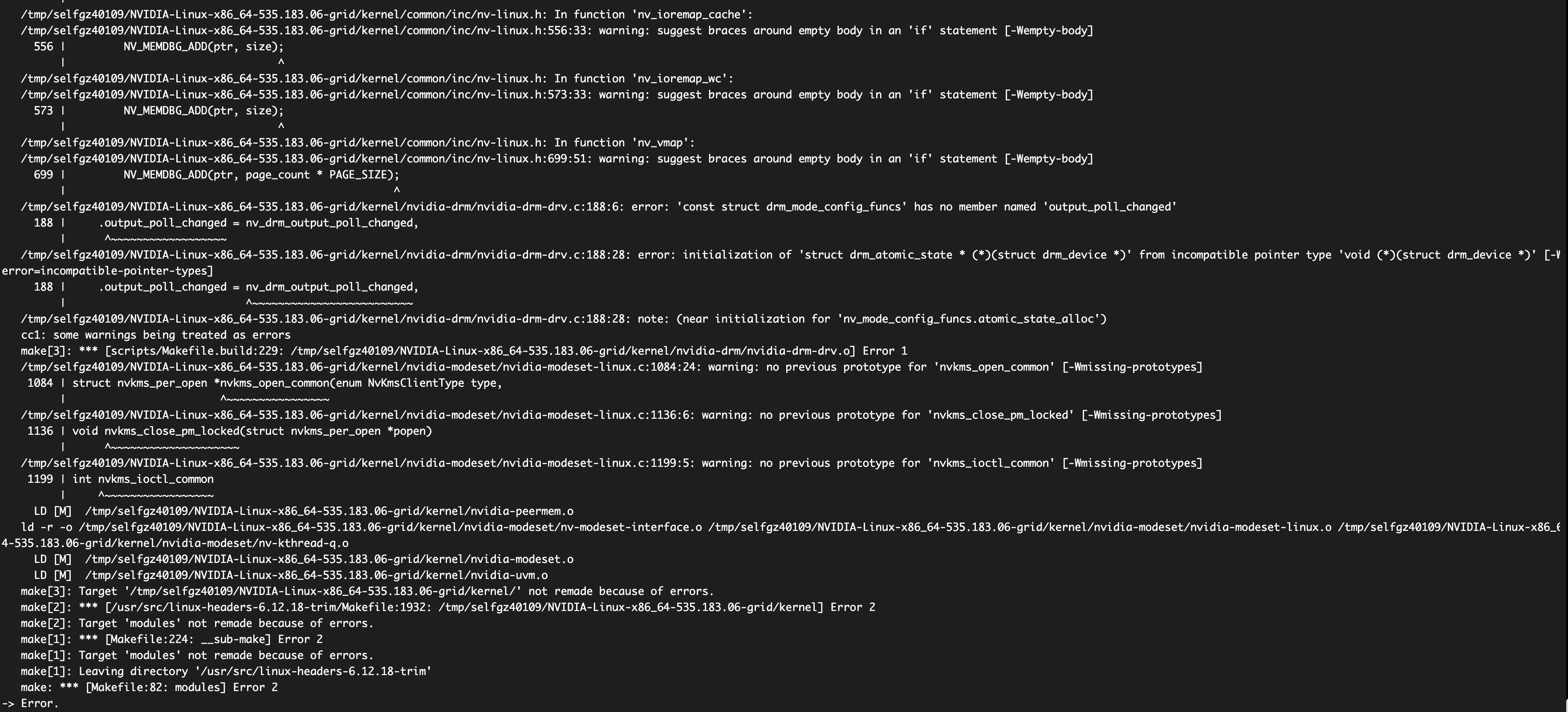
Task: Click 'Leaving directory' linux-headers-6.12.18-trim line
Action: pyautogui.click(x=227, y=671)
